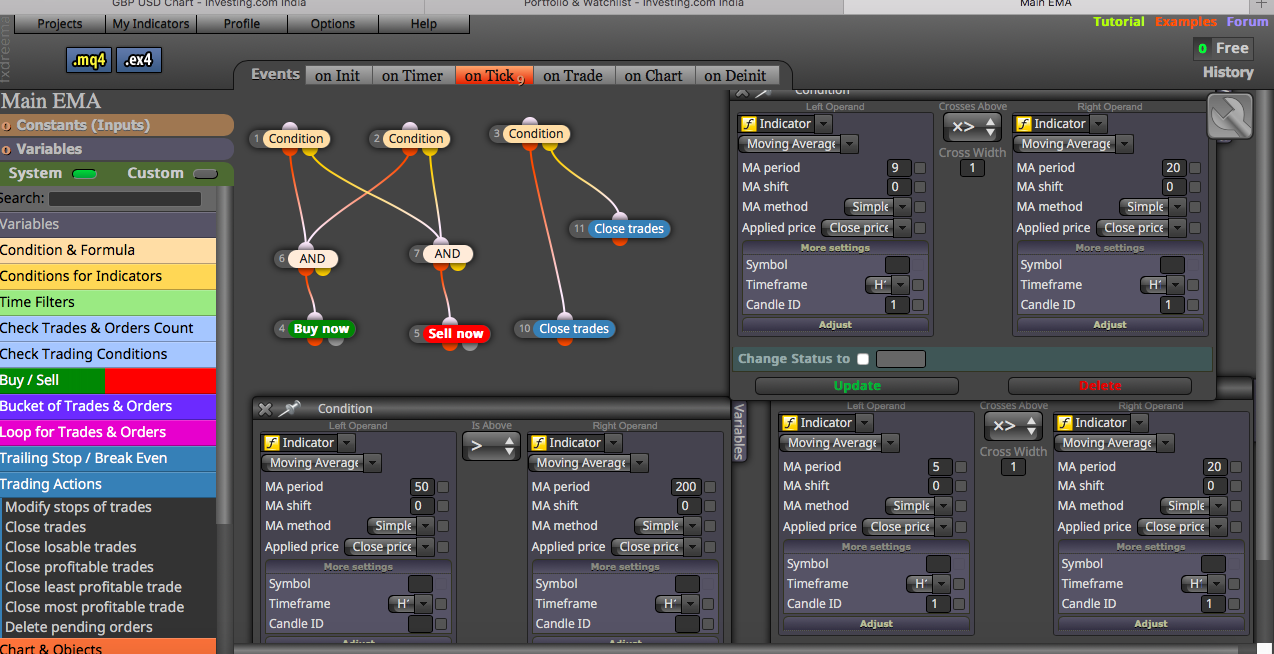Close the Is Above Condition panel
Viewport: 1274px width, 654px height.
(265, 408)
